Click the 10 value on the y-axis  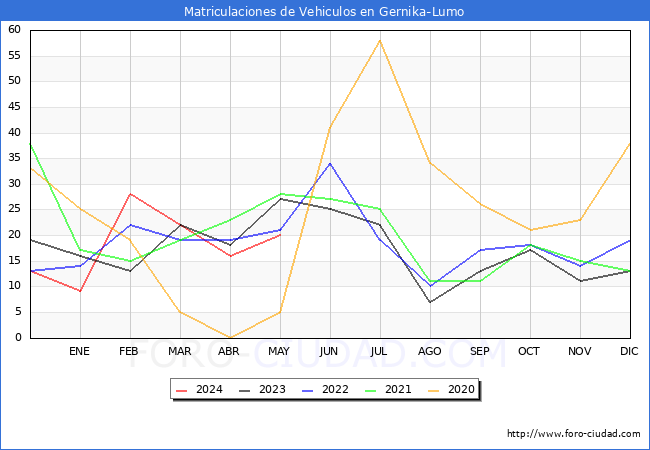click(x=15, y=286)
